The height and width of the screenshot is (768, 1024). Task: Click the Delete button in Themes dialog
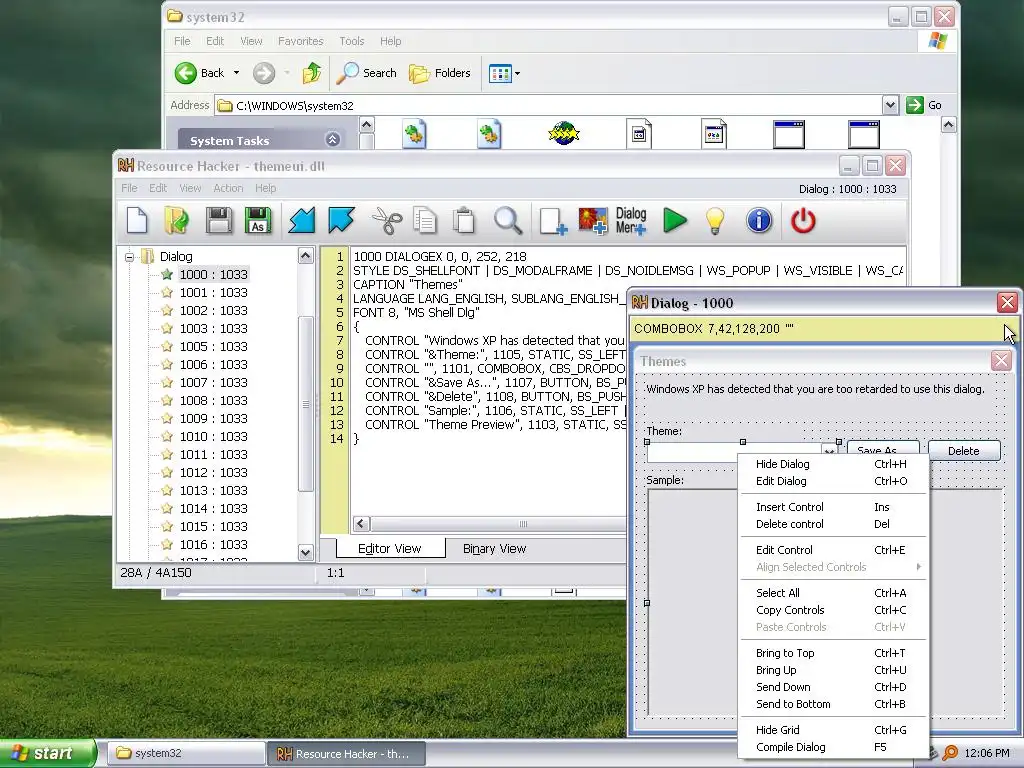[964, 451]
